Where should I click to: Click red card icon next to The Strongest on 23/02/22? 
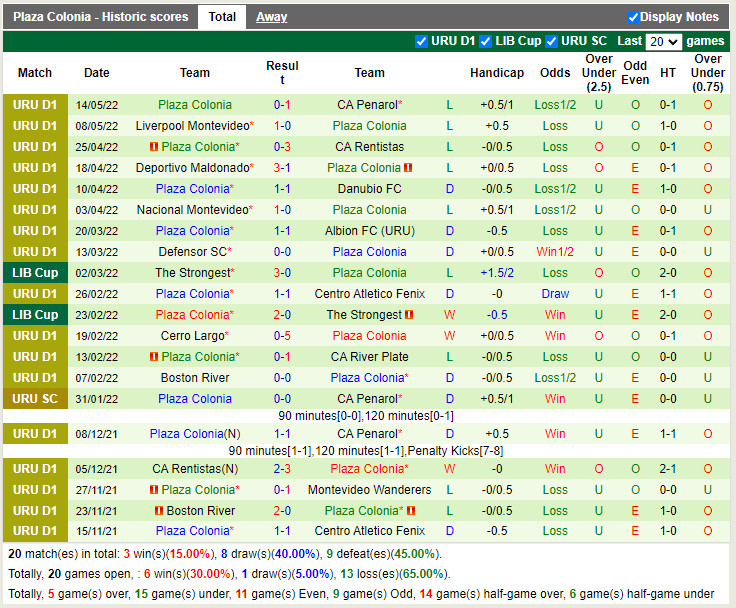point(409,315)
